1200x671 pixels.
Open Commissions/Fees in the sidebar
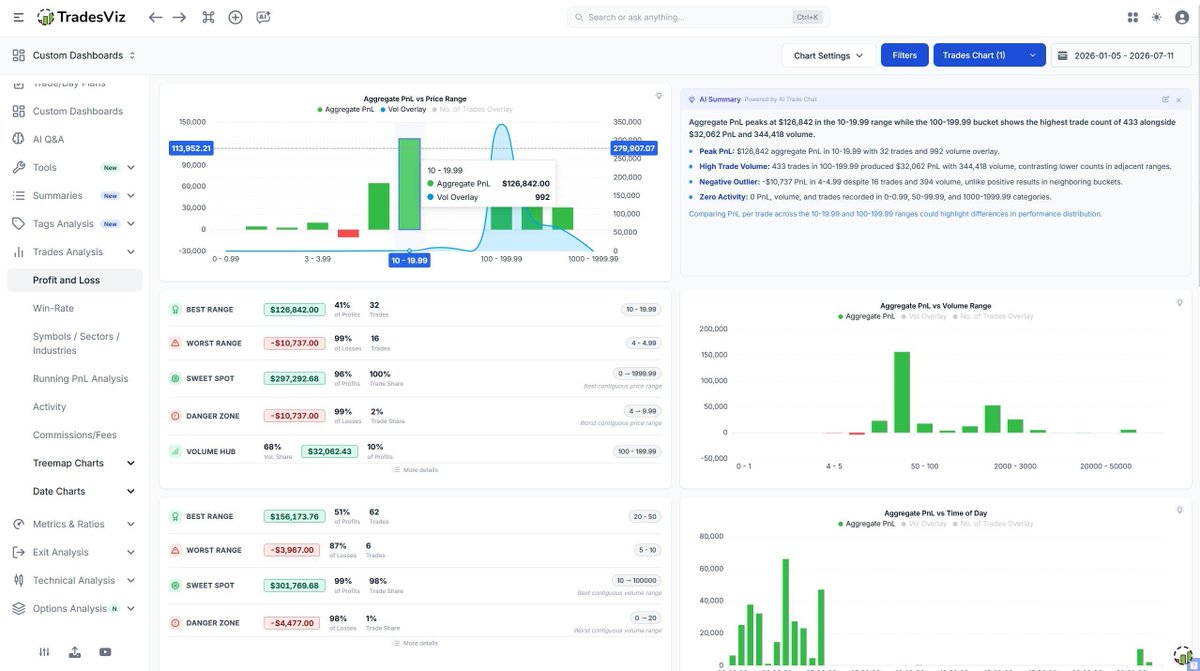click(74, 435)
